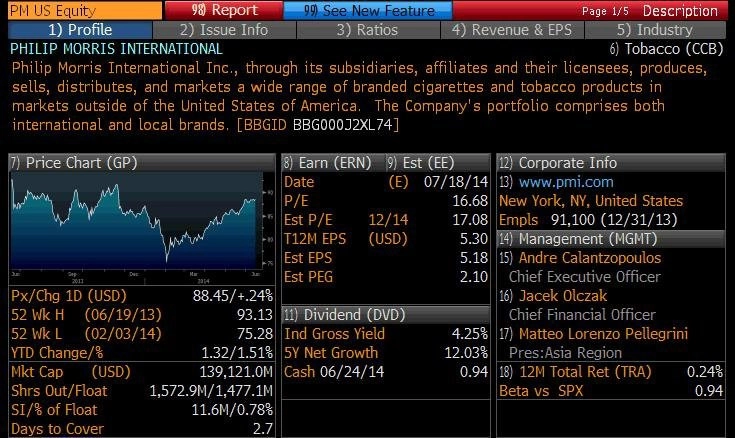Screen dimensions: 735x438
Task: Click the 52 Wk H value 93.13
Action: [x=255, y=315]
